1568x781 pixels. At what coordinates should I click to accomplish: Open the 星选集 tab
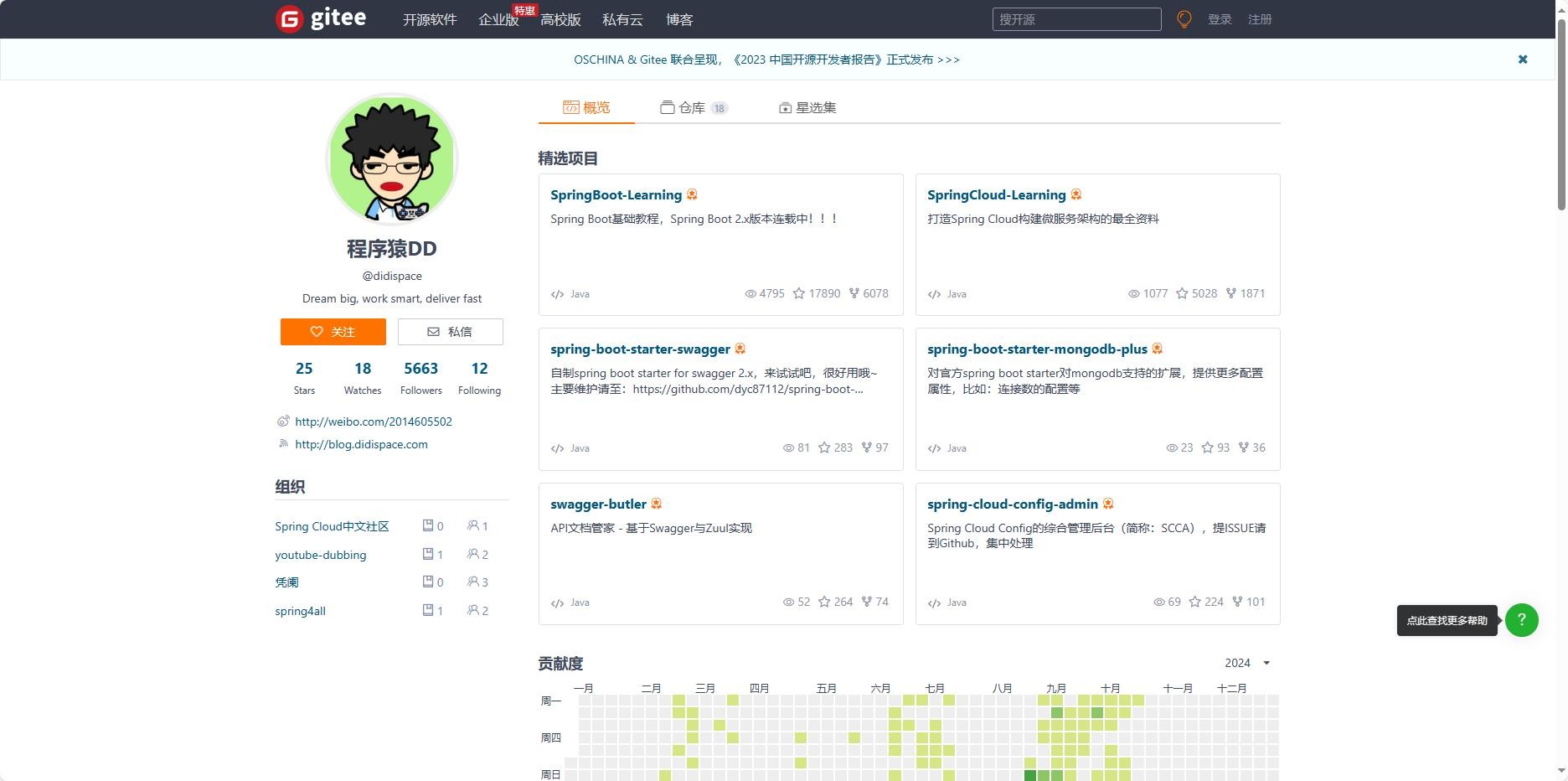(807, 107)
